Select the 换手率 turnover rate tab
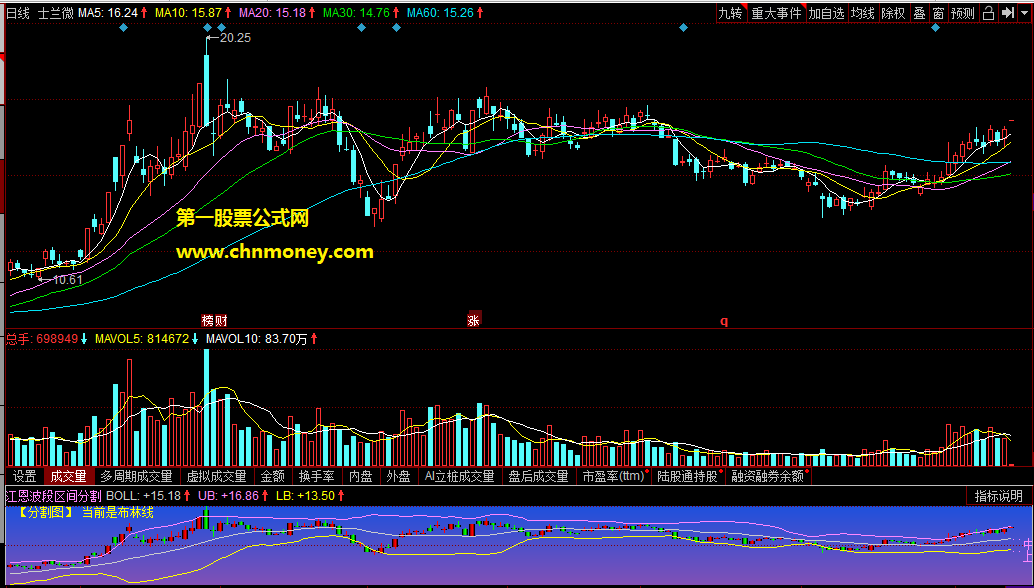1034x588 pixels. point(317,476)
